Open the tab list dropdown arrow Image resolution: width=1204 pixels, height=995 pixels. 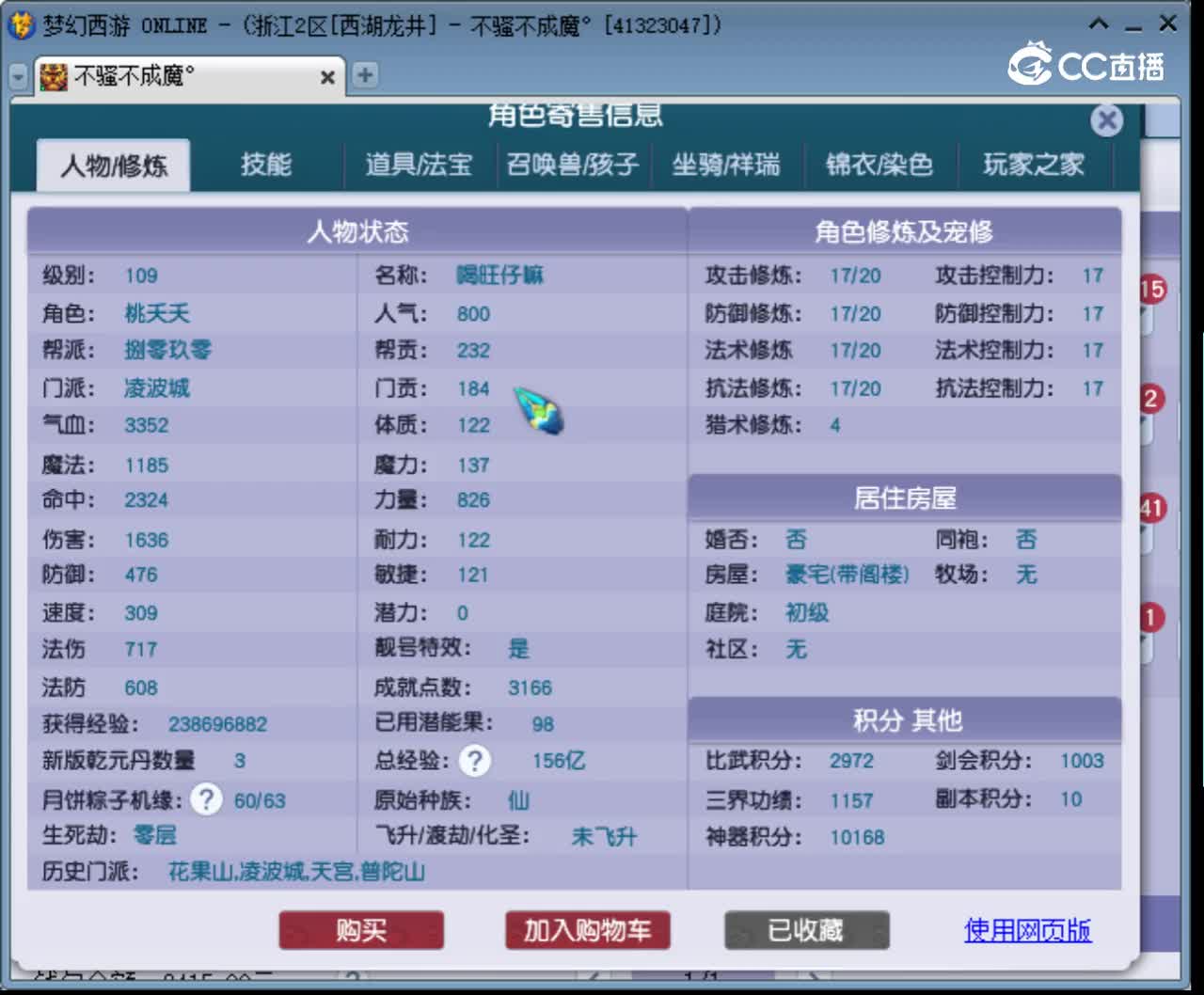pos(18,77)
